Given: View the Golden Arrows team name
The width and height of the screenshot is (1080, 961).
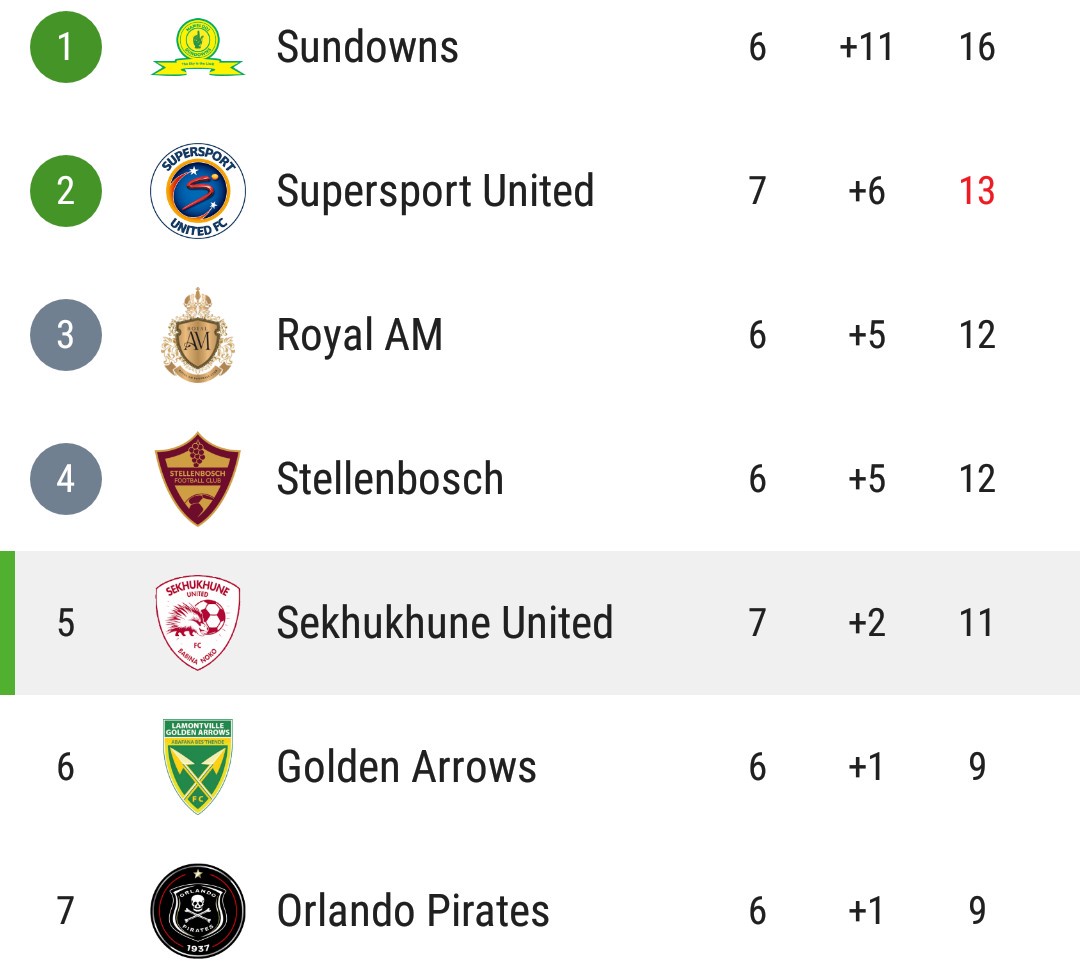Looking at the screenshot, I should [406, 767].
